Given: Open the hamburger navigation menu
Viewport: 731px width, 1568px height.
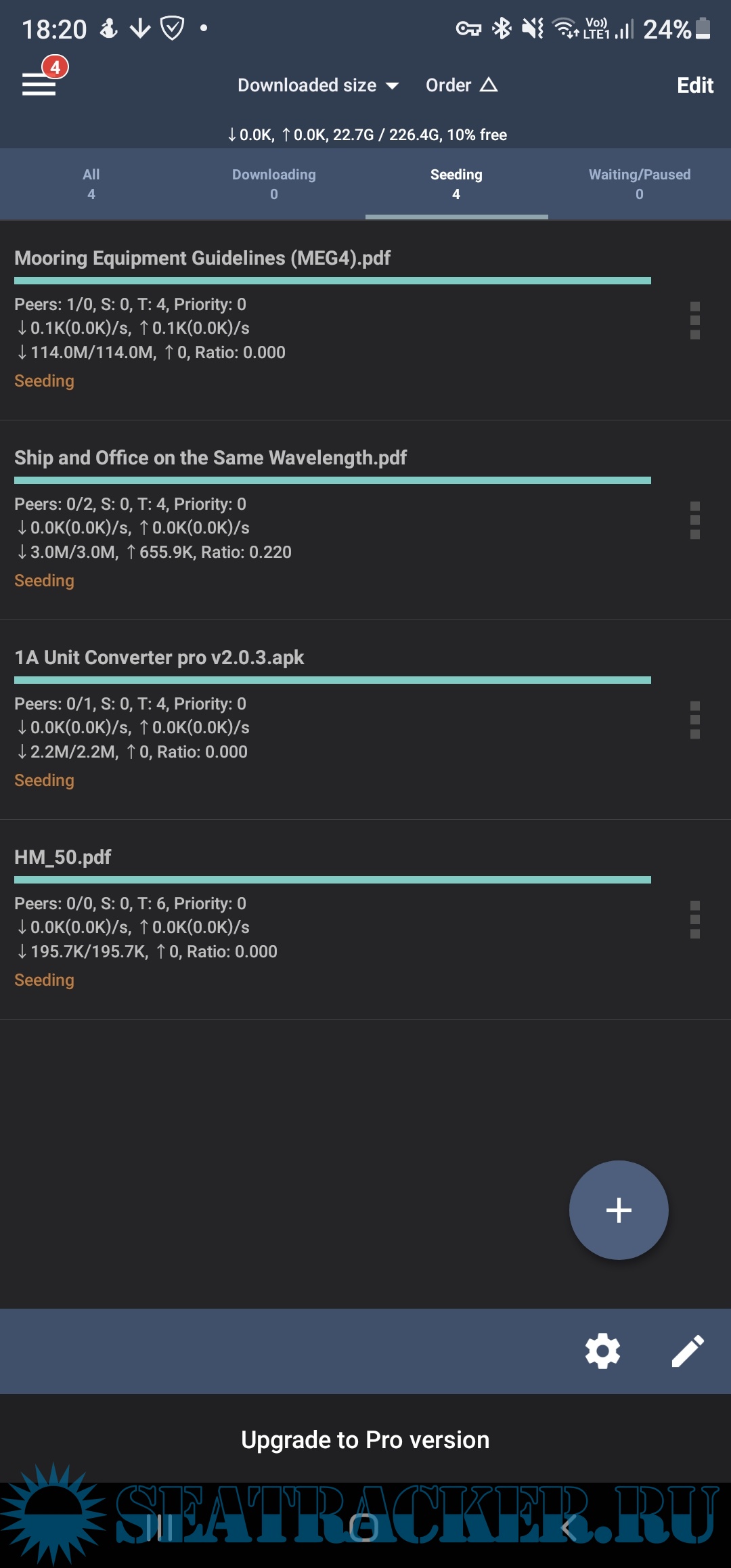Looking at the screenshot, I should [x=39, y=85].
